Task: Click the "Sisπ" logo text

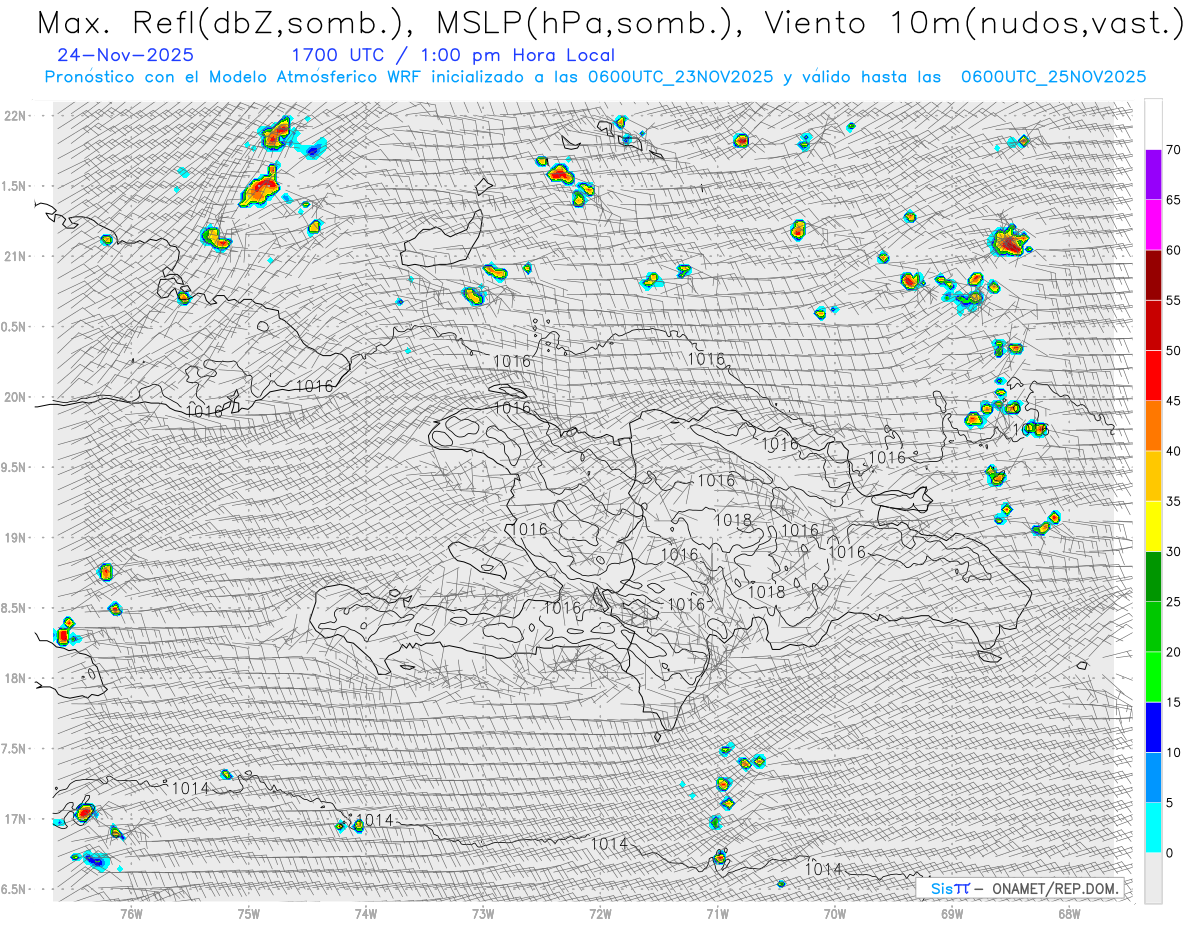Action: click(x=950, y=888)
